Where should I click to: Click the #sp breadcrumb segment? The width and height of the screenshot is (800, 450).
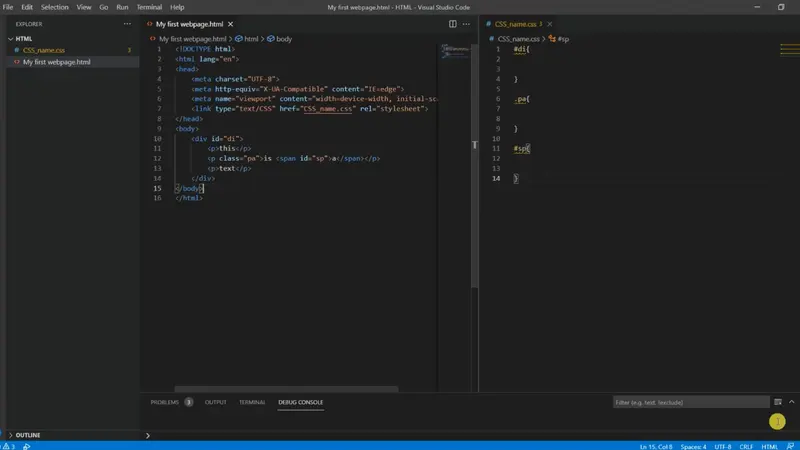(563, 39)
